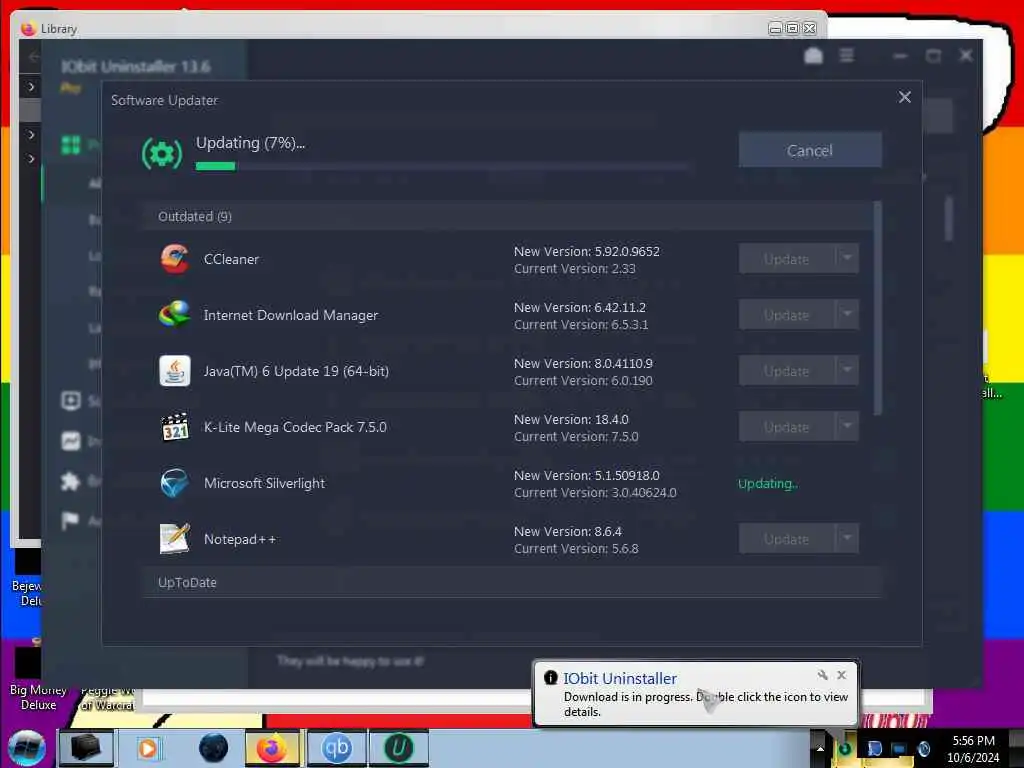Screen dimensions: 1024x768
Task: Close the Software Updater dialog
Action: click(x=904, y=97)
